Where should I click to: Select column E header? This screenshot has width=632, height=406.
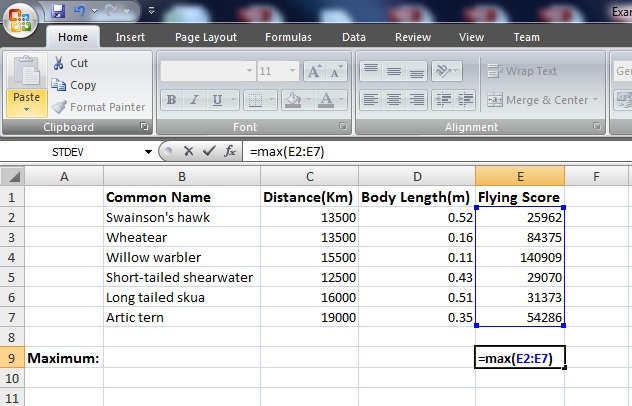520,176
